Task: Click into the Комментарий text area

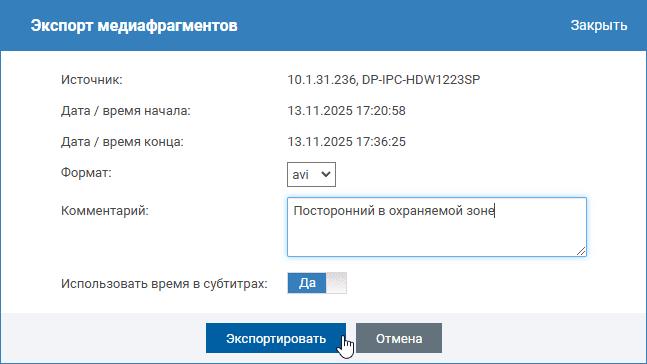Action: pos(437,227)
